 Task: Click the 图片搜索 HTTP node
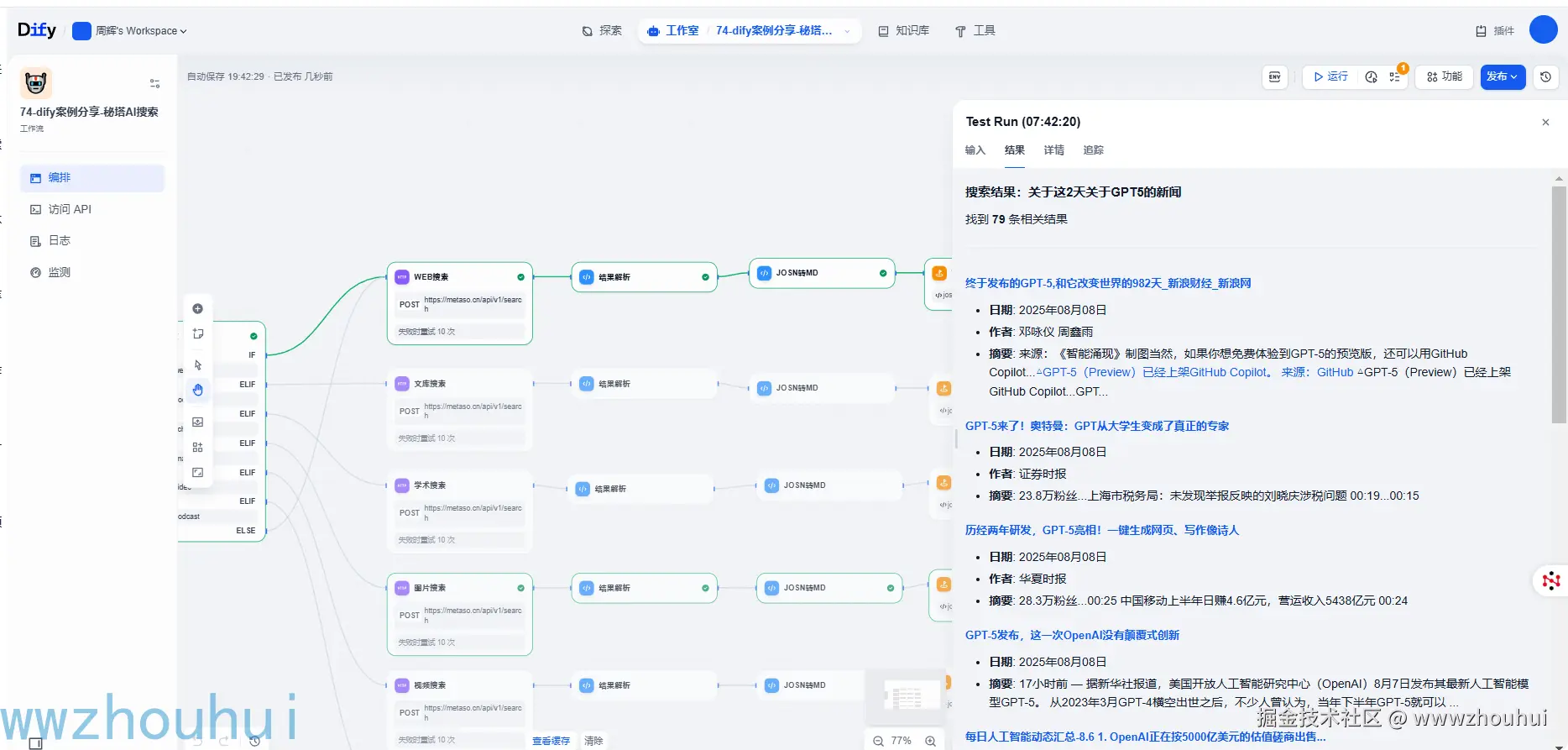point(460,614)
